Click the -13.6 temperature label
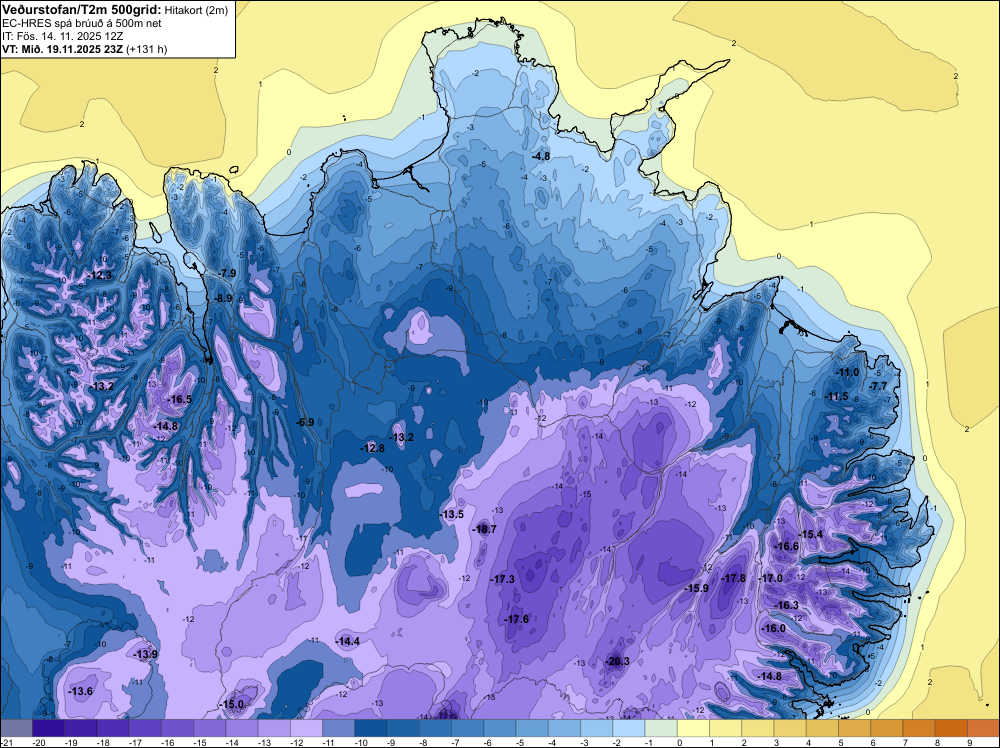Screen dimensions: 1000x748 [80, 691]
